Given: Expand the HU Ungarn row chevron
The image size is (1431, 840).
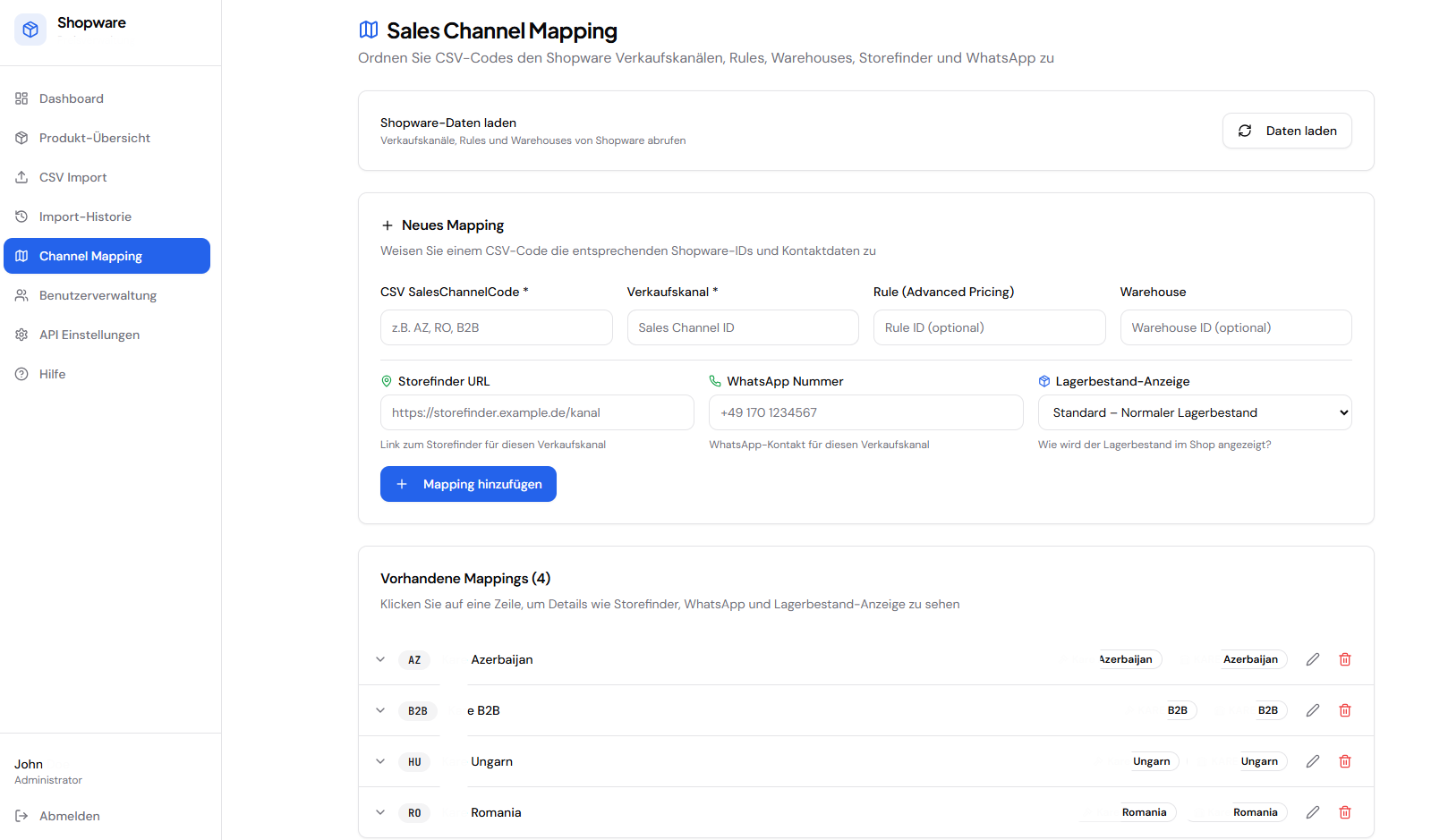Looking at the screenshot, I should tap(380, 761).
